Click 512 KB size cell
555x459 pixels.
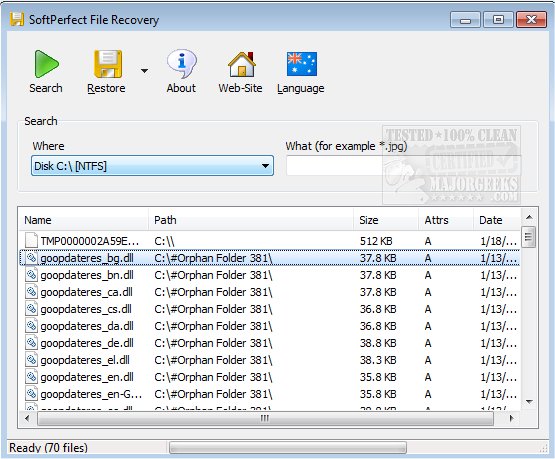click(376, 241)
